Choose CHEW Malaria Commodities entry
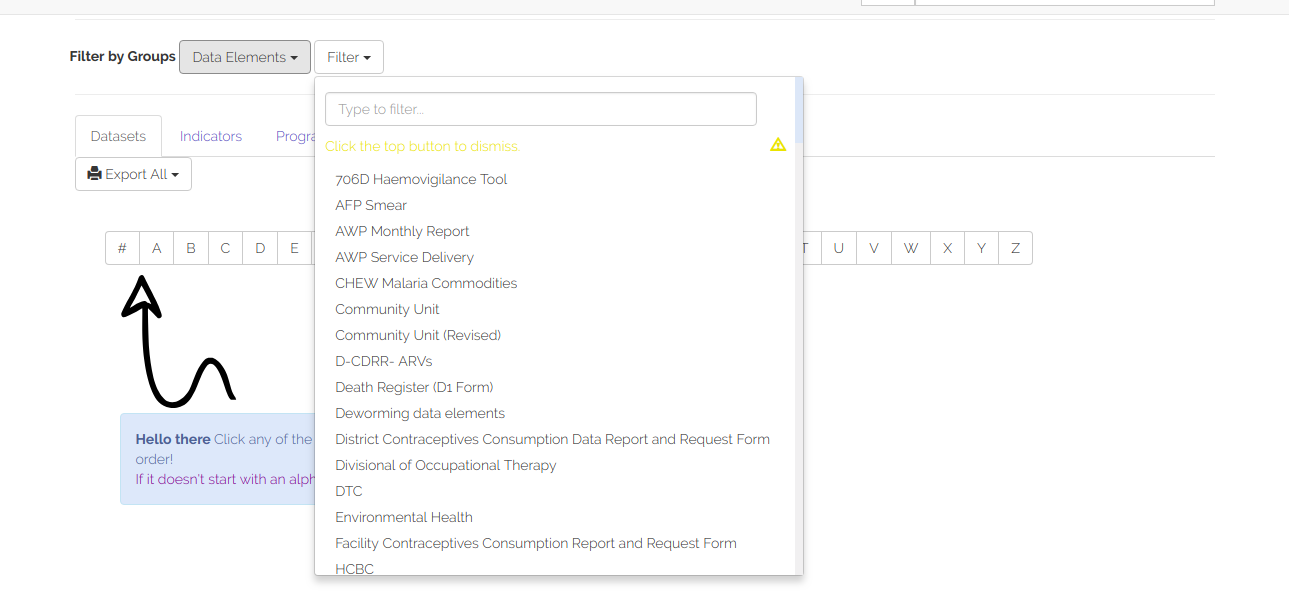The image size is (1289, 597). click(426, 283)
